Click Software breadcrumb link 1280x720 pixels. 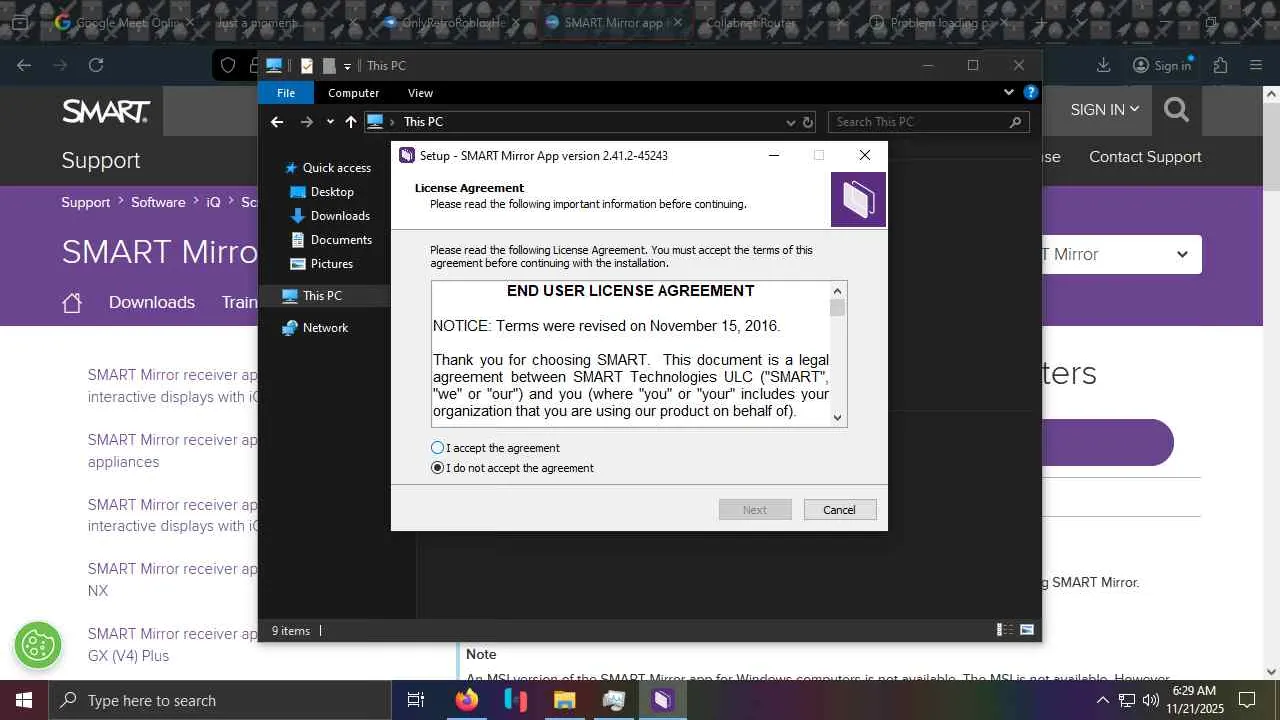tap(158, 202)
